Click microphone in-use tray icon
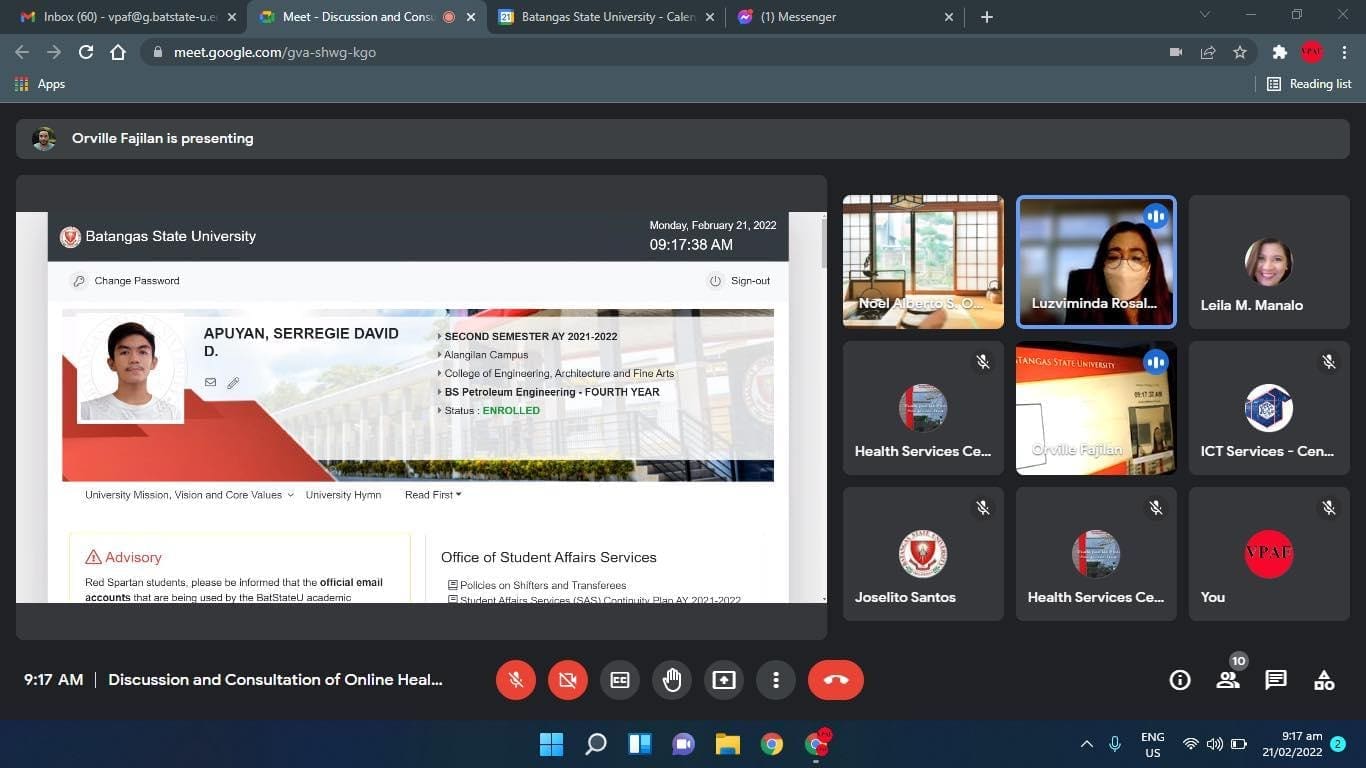The image size is (1366, 768). [x=1115, y=744]
